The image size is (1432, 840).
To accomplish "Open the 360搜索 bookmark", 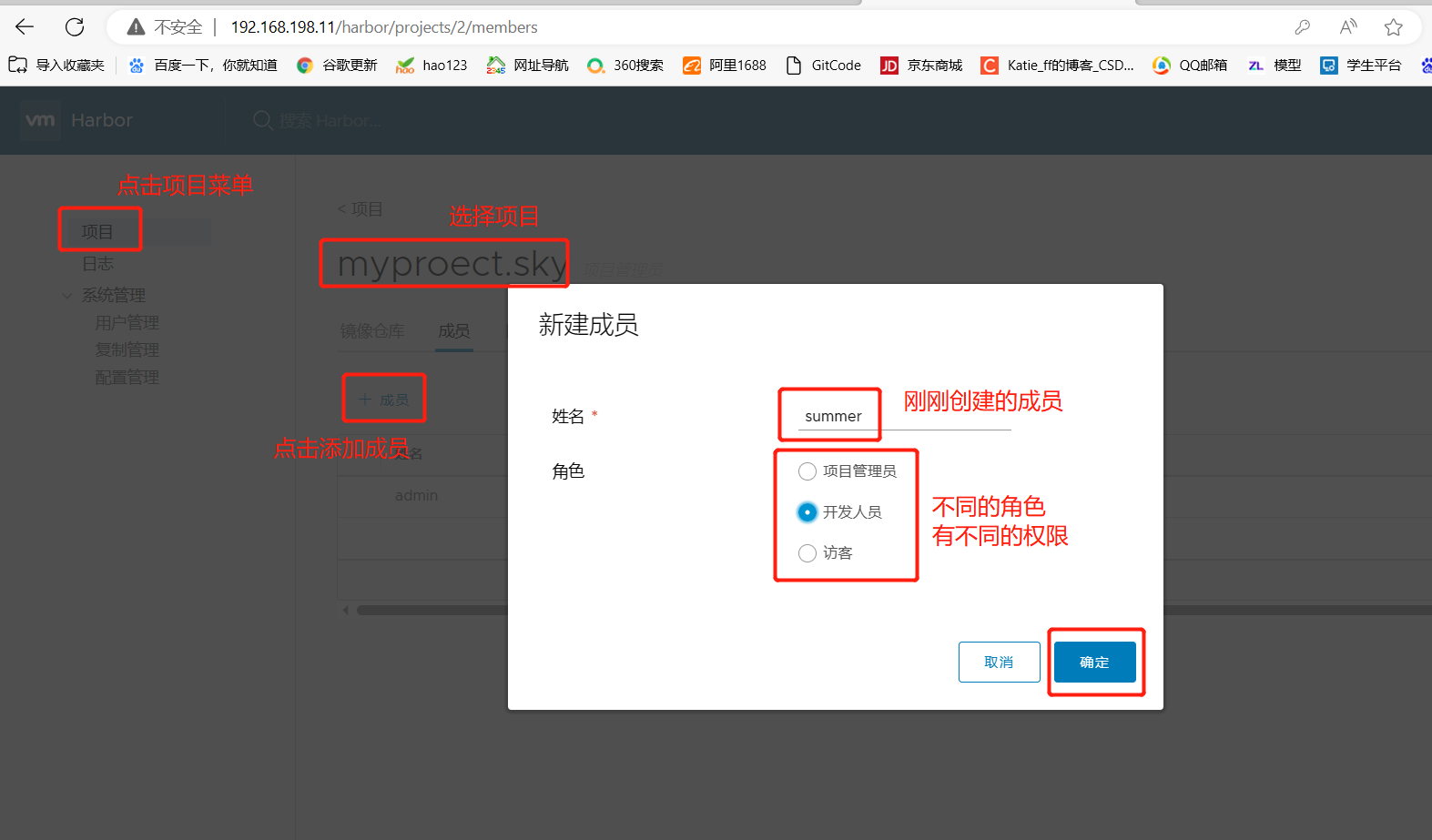I will click(625, 65).
